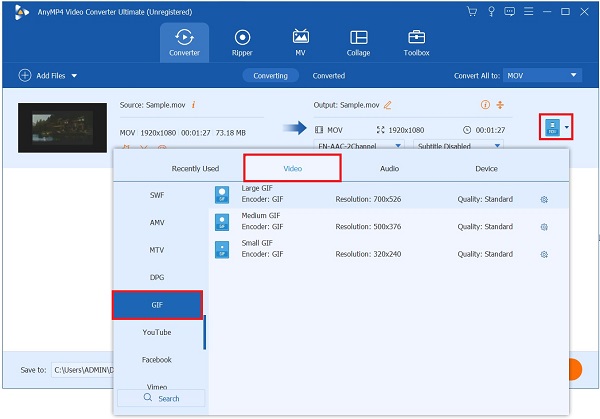Open the MV maker module
Viewport: 600px width, 419px height.
(x=300, y=42)
